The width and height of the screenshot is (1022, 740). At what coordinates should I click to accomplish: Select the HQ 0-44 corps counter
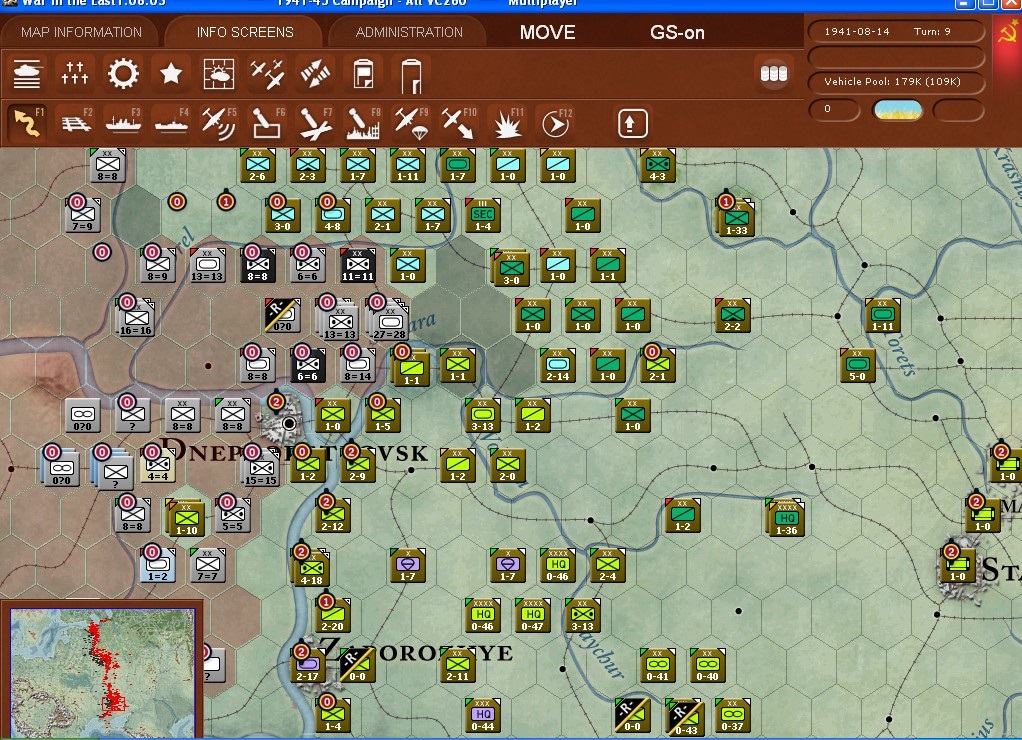[483, 715]
